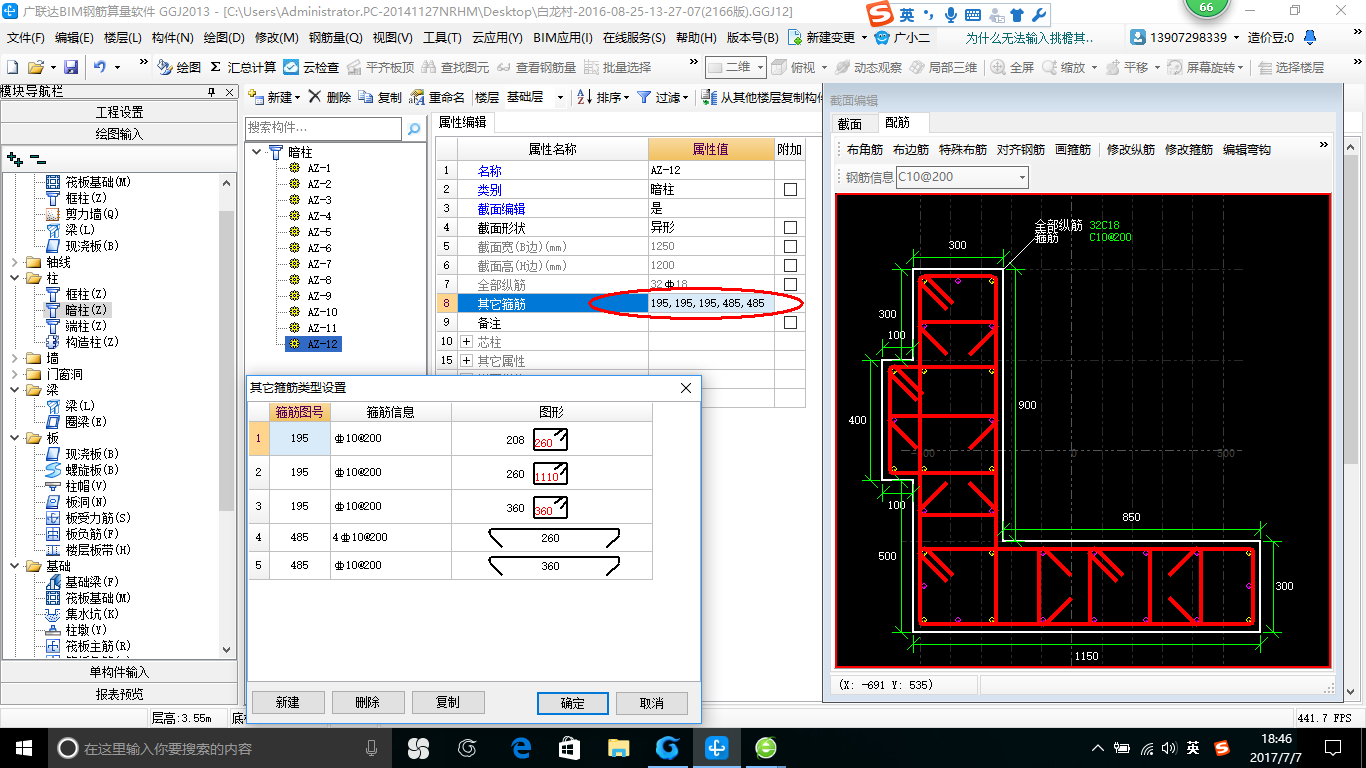Run 汇总计算 summary calculation
The width and height of the screenshot is (1366, 768).
pos(243,67)
